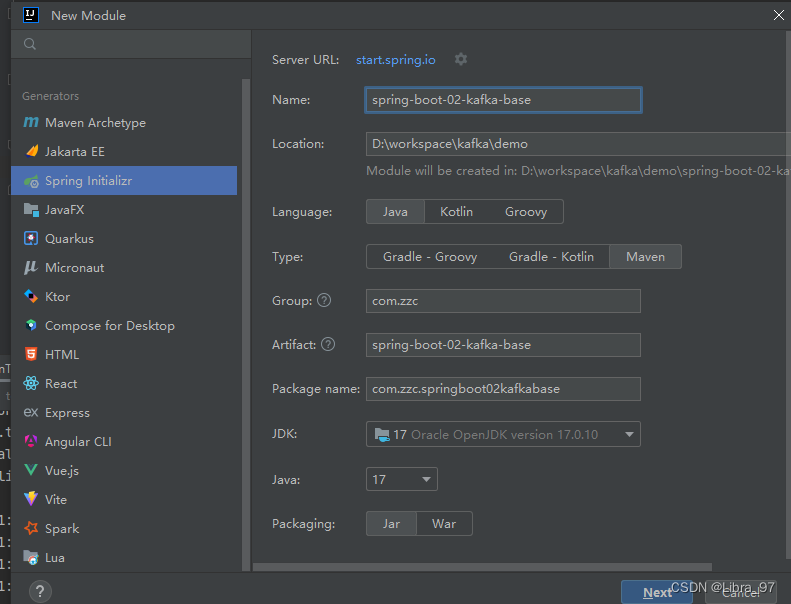Viewport: 791px width, 604px height.
Task: Select Vue.js generator label
Action: click(62, 471)
